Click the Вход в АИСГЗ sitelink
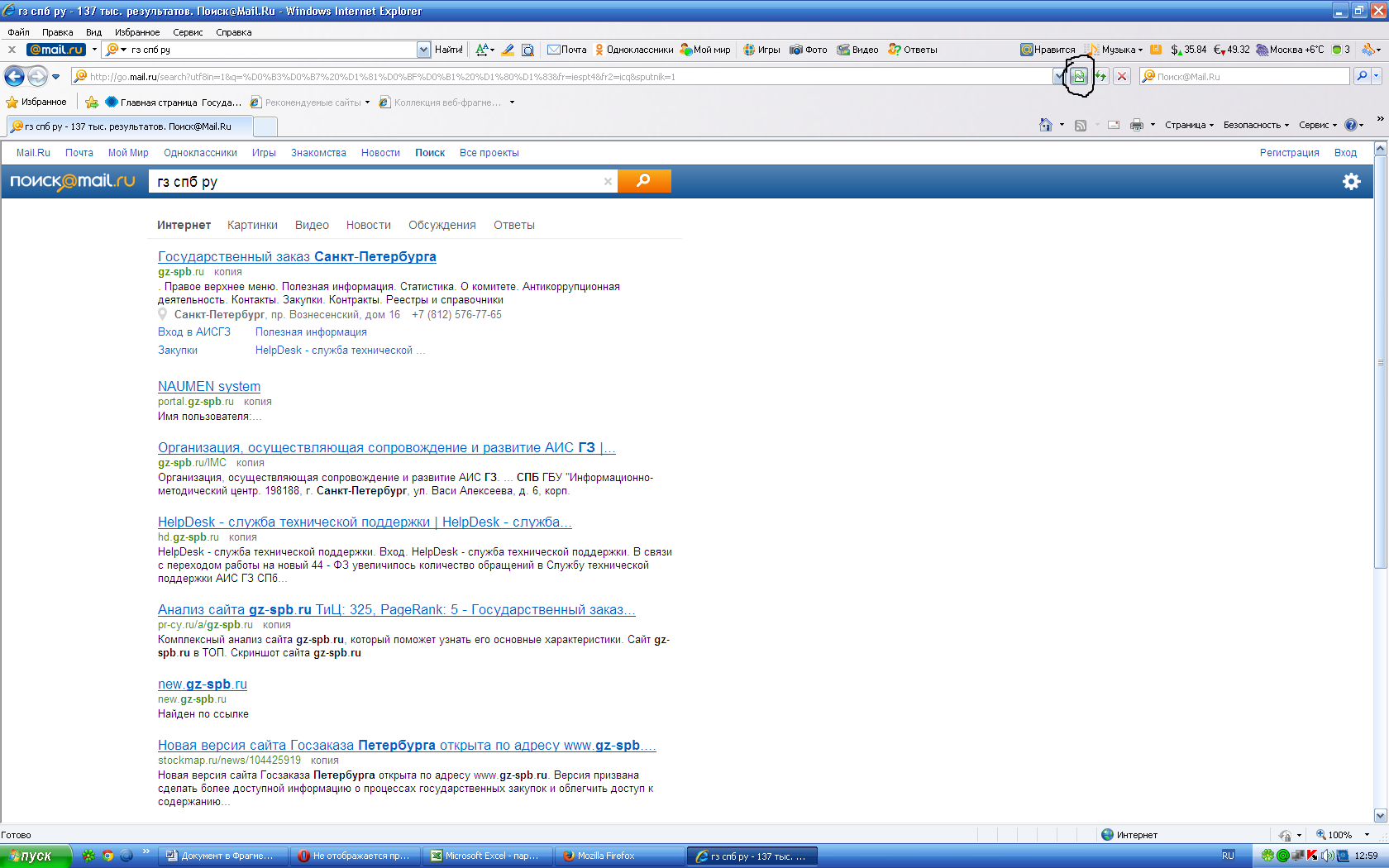The height and width of the screenshot is (868, 1389). (194, 331)
